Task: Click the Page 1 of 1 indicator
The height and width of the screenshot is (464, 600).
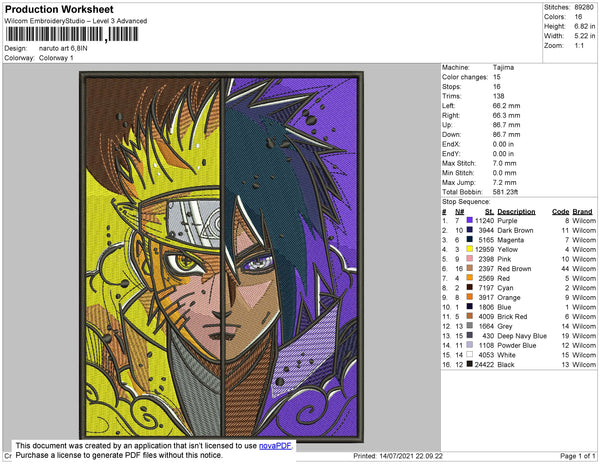Action: click(577, 456)
